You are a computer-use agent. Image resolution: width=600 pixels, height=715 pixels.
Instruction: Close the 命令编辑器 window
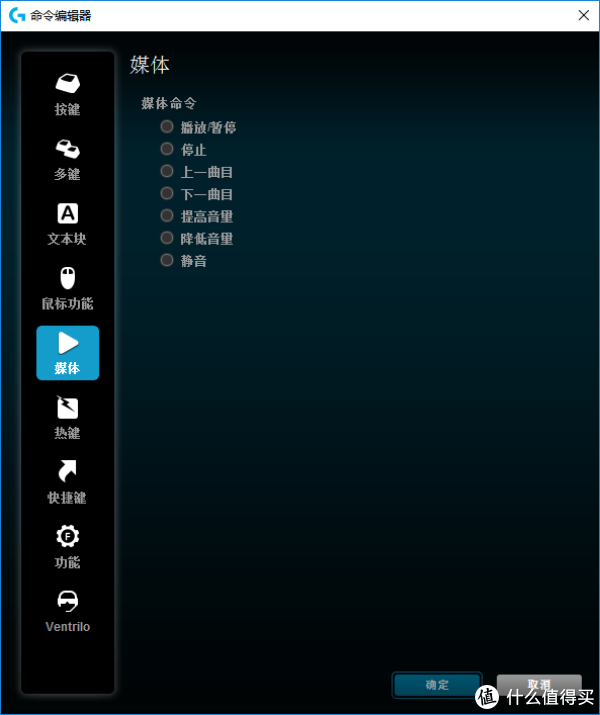[584, 16]
